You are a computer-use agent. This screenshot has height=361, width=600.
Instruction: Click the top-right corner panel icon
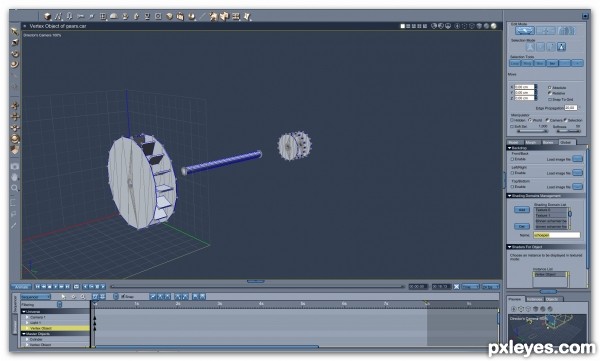pos(585,16)
